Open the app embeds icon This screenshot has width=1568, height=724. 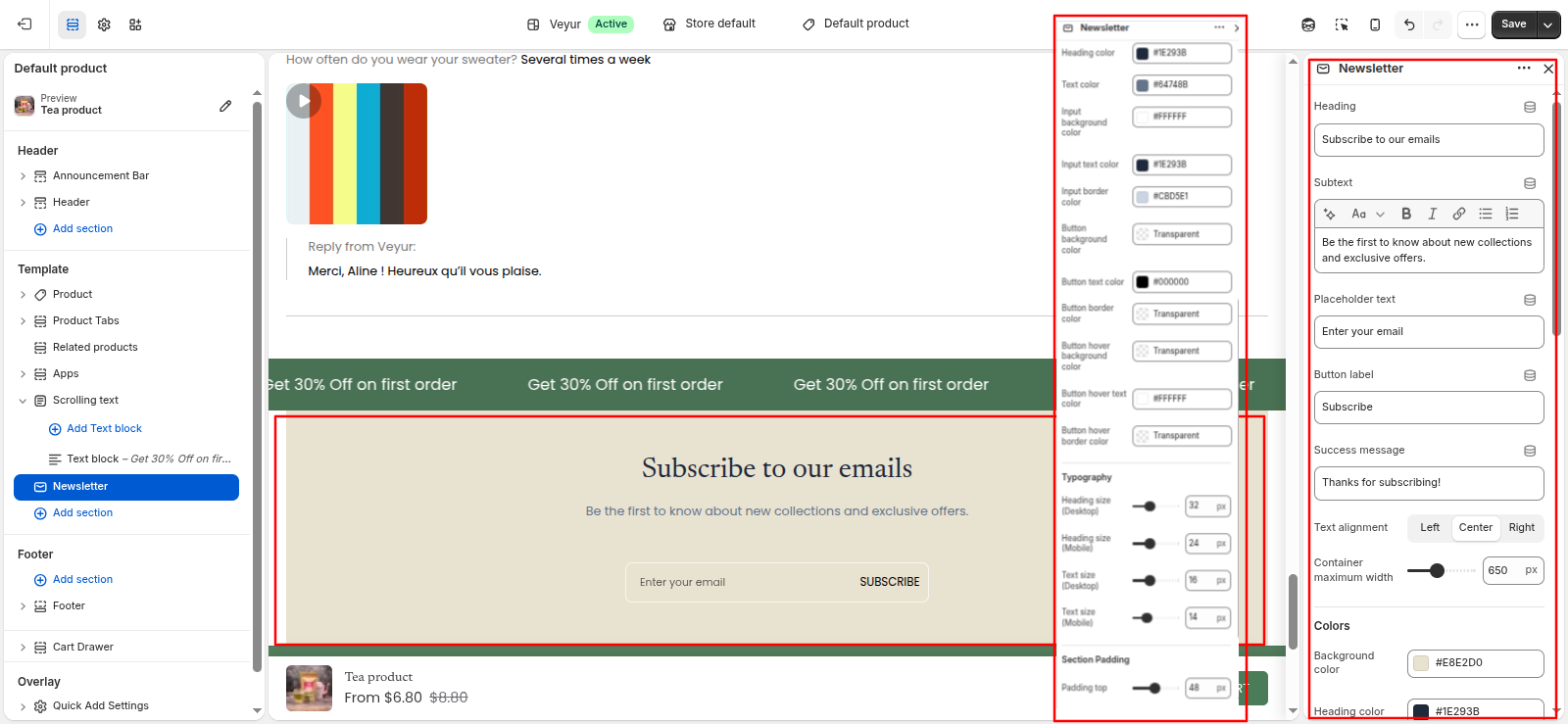(135, 24)
